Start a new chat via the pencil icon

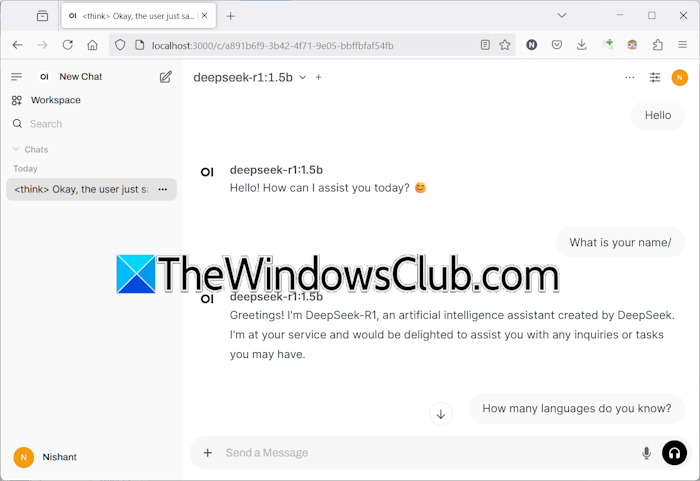[166, 77]
